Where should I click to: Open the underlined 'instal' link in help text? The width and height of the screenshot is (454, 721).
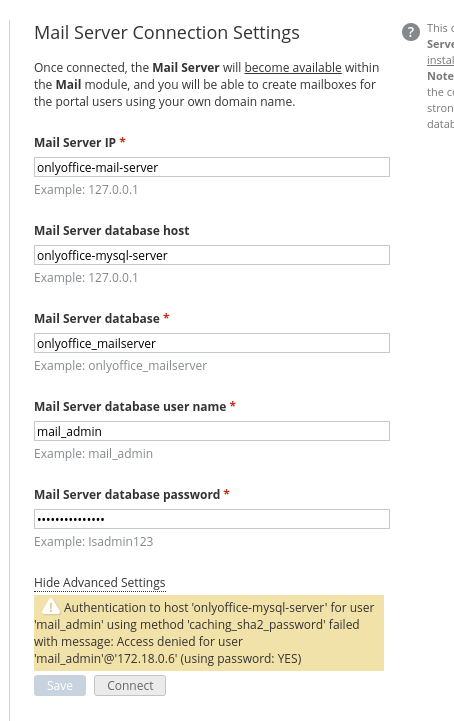click(x=440, y=60)
